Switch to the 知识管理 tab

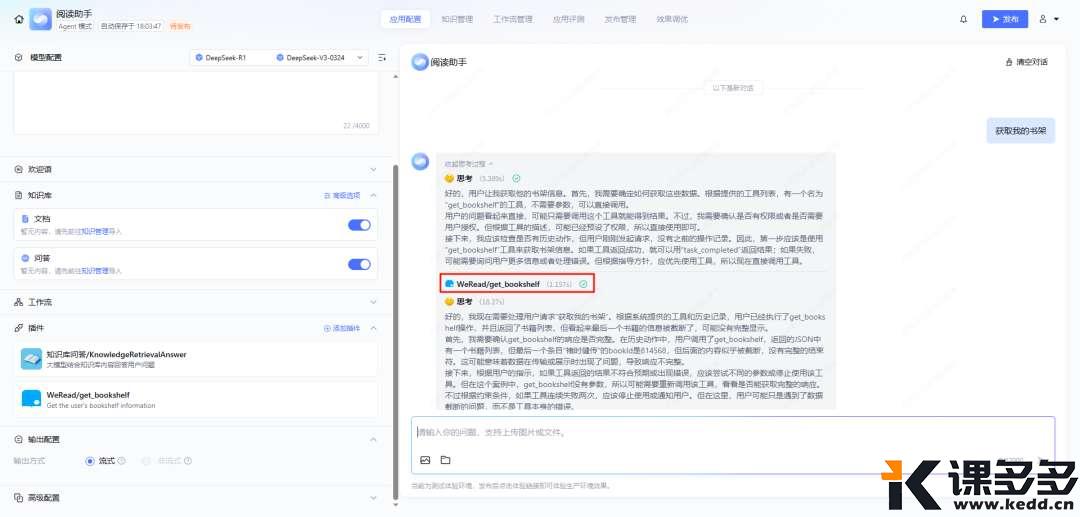point(457,19)
